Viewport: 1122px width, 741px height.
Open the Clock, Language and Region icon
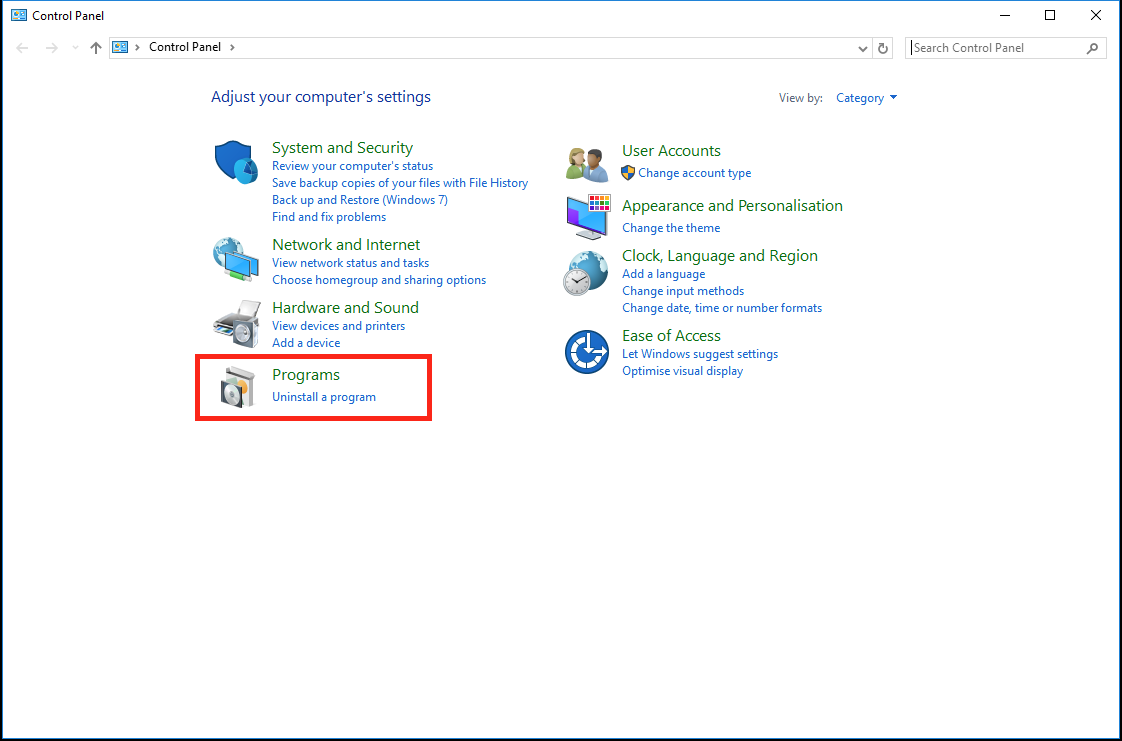pyautogui.click(x=585, y=273)
